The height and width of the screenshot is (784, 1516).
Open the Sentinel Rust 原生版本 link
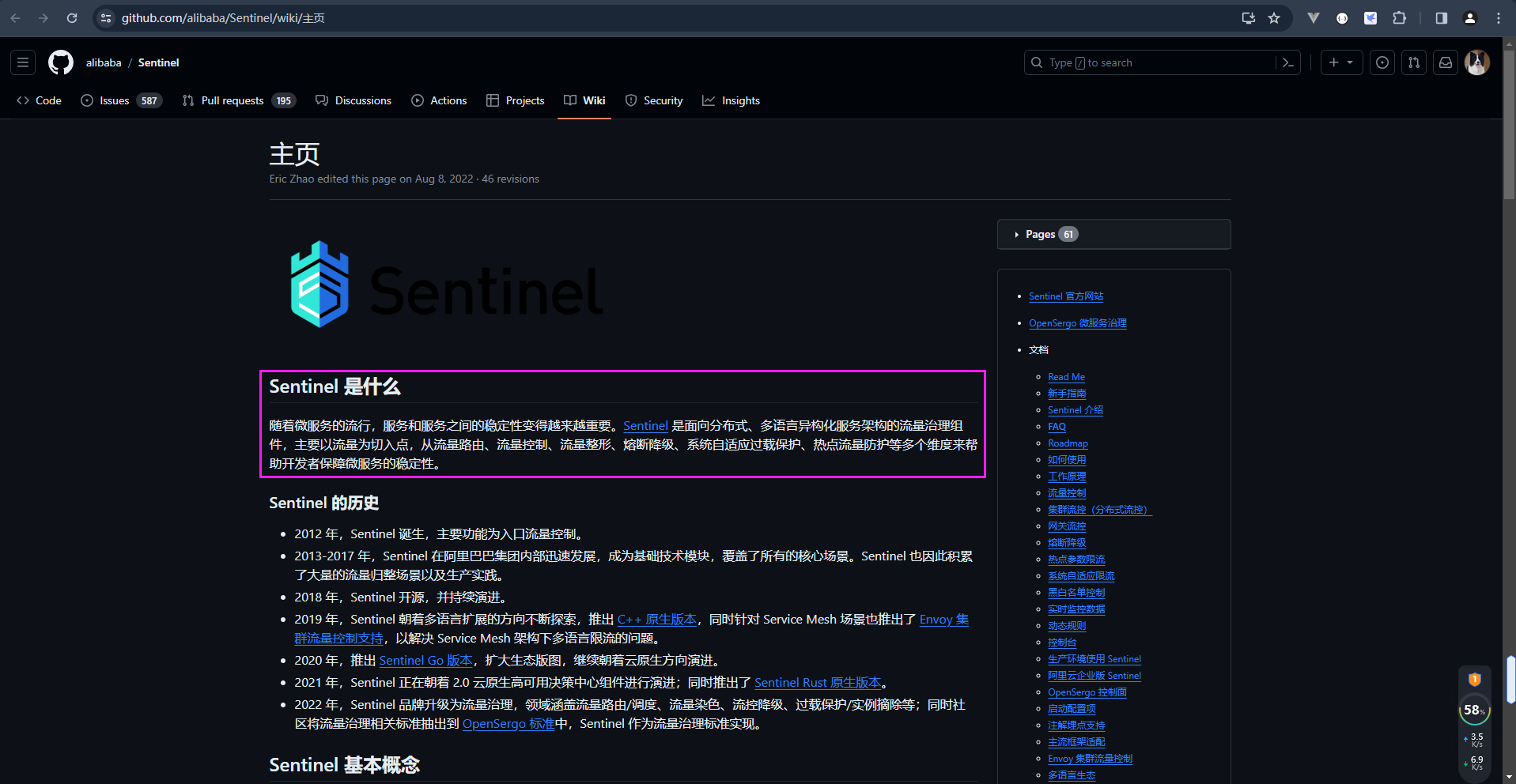tap(818, 683)
